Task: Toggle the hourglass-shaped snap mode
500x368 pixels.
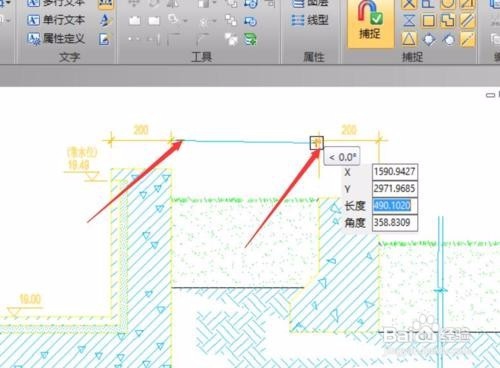Action: tap(409, 21)
